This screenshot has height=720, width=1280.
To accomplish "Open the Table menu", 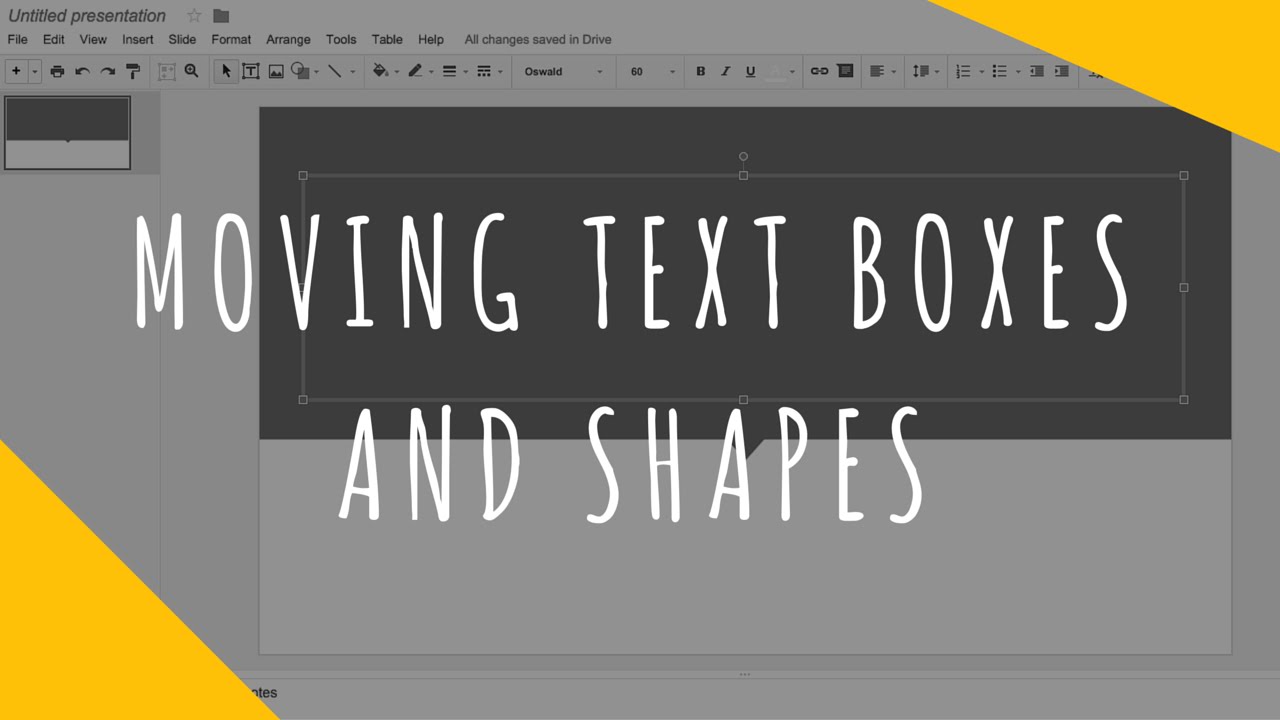I will (387, 39).
